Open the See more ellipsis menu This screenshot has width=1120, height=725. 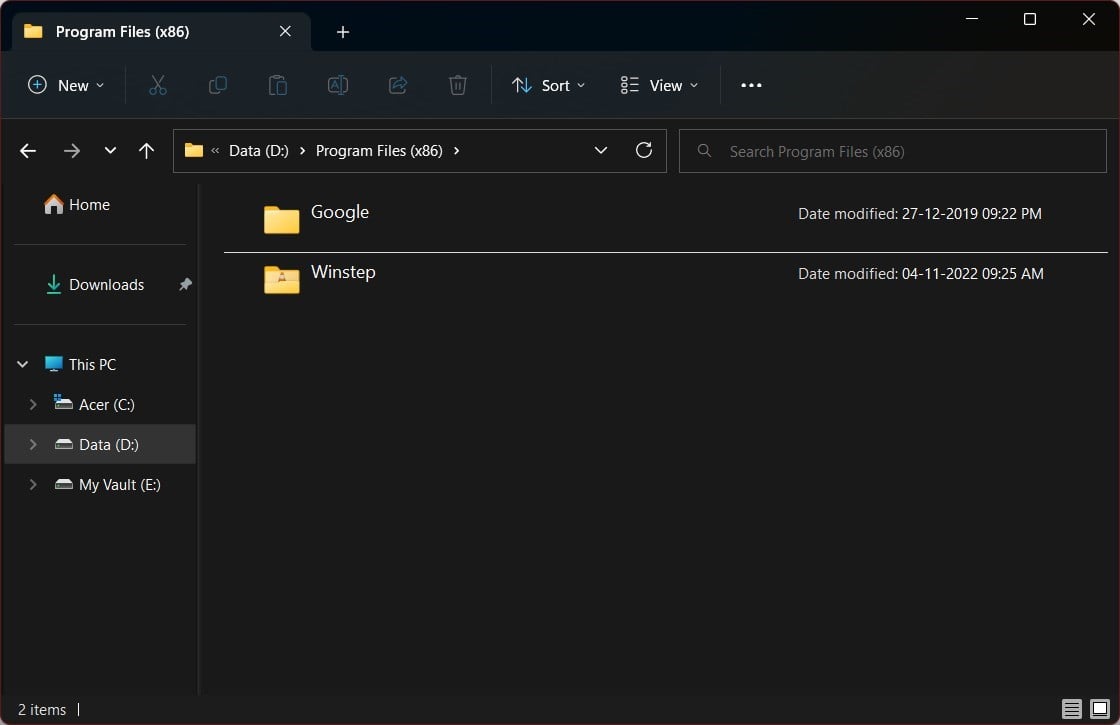click(751, 85)
